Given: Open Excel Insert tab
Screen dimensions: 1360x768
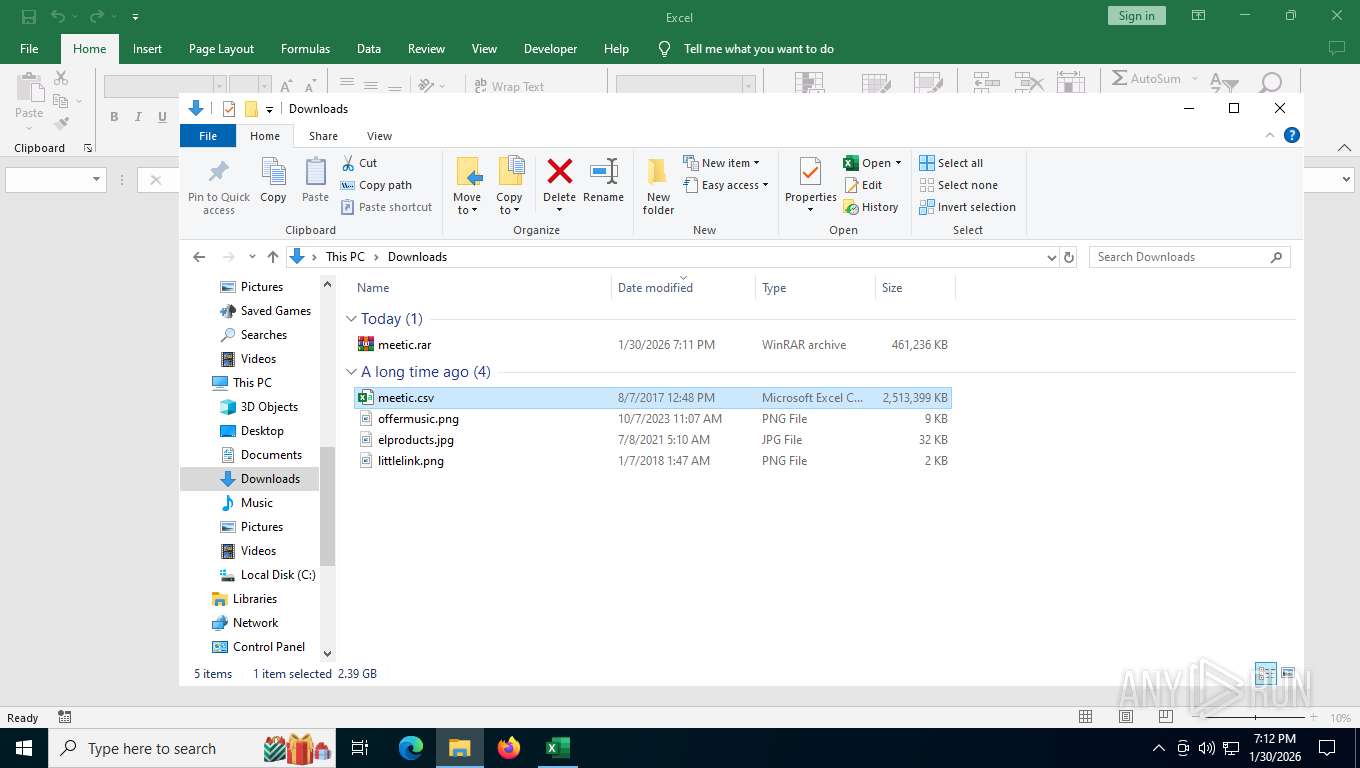Looking at the screenshot, I should pyautogui.click(x=147, y=49).
